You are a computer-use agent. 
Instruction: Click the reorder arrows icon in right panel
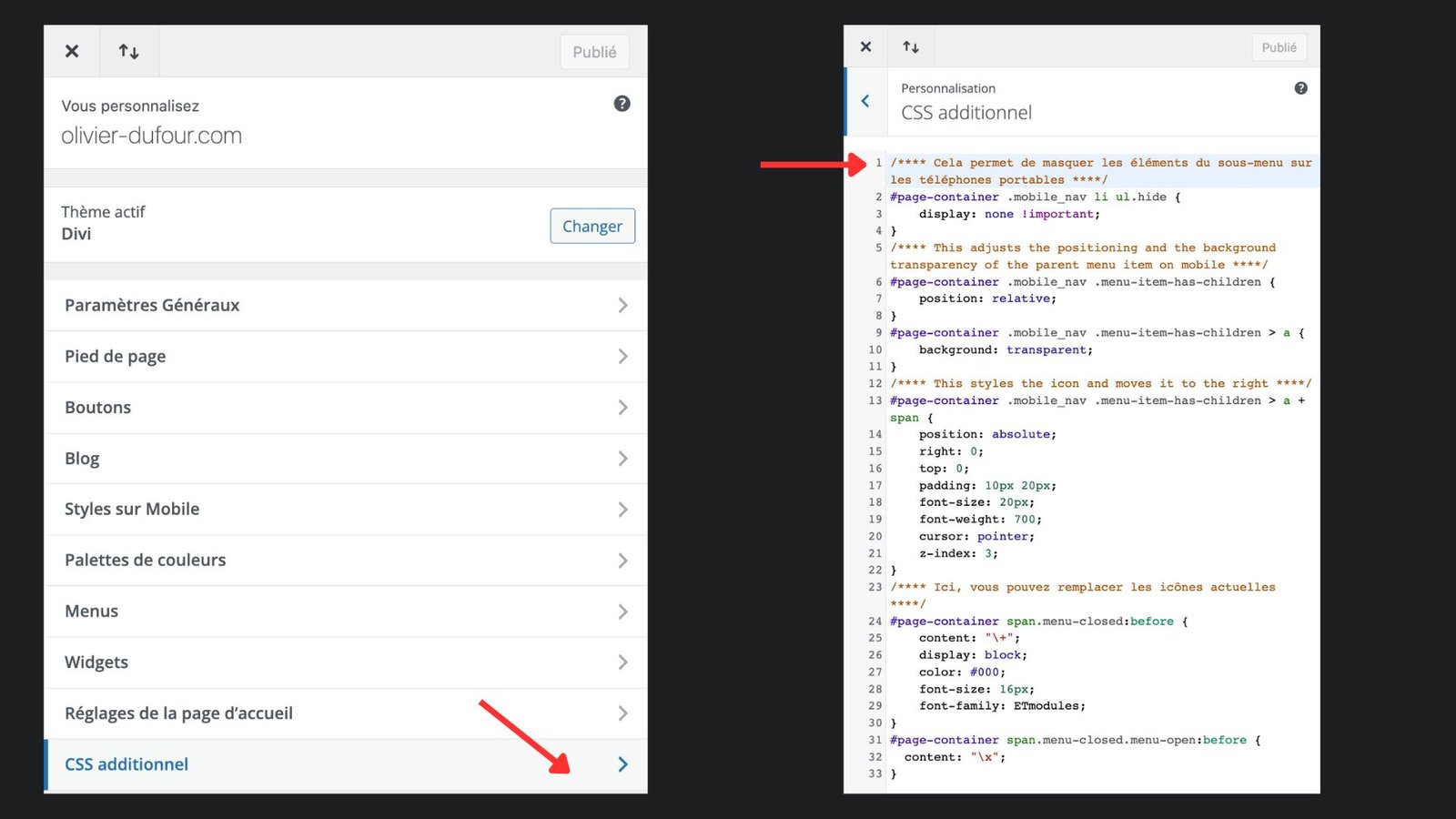911,46
